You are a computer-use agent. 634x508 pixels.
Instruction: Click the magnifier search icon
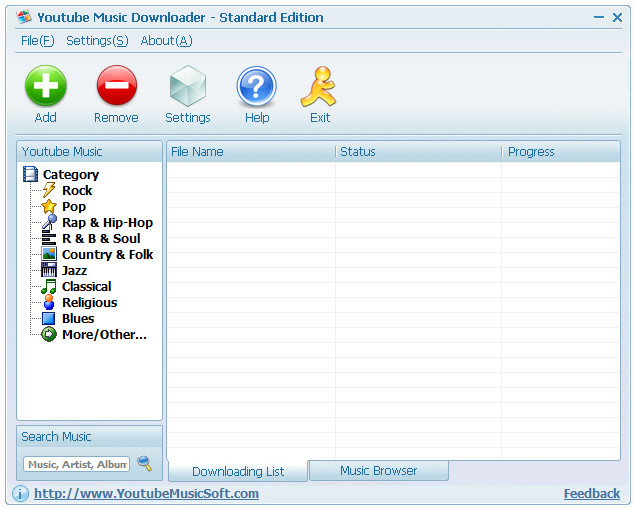(x=144, y=463)
